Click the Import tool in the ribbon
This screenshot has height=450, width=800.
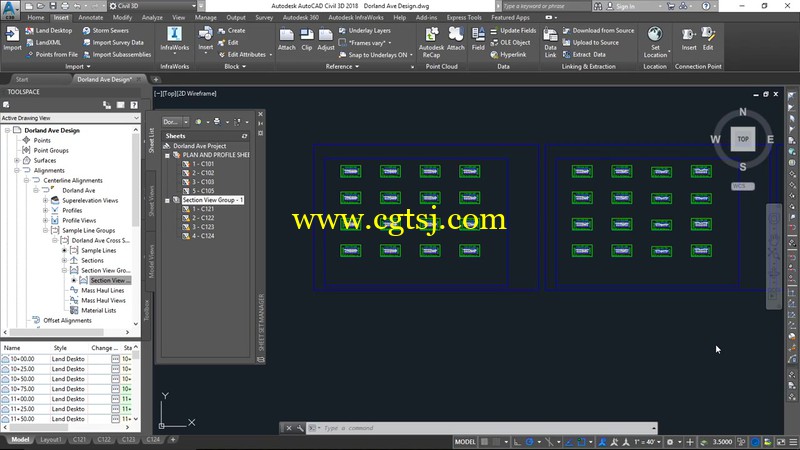click(12, 39)
